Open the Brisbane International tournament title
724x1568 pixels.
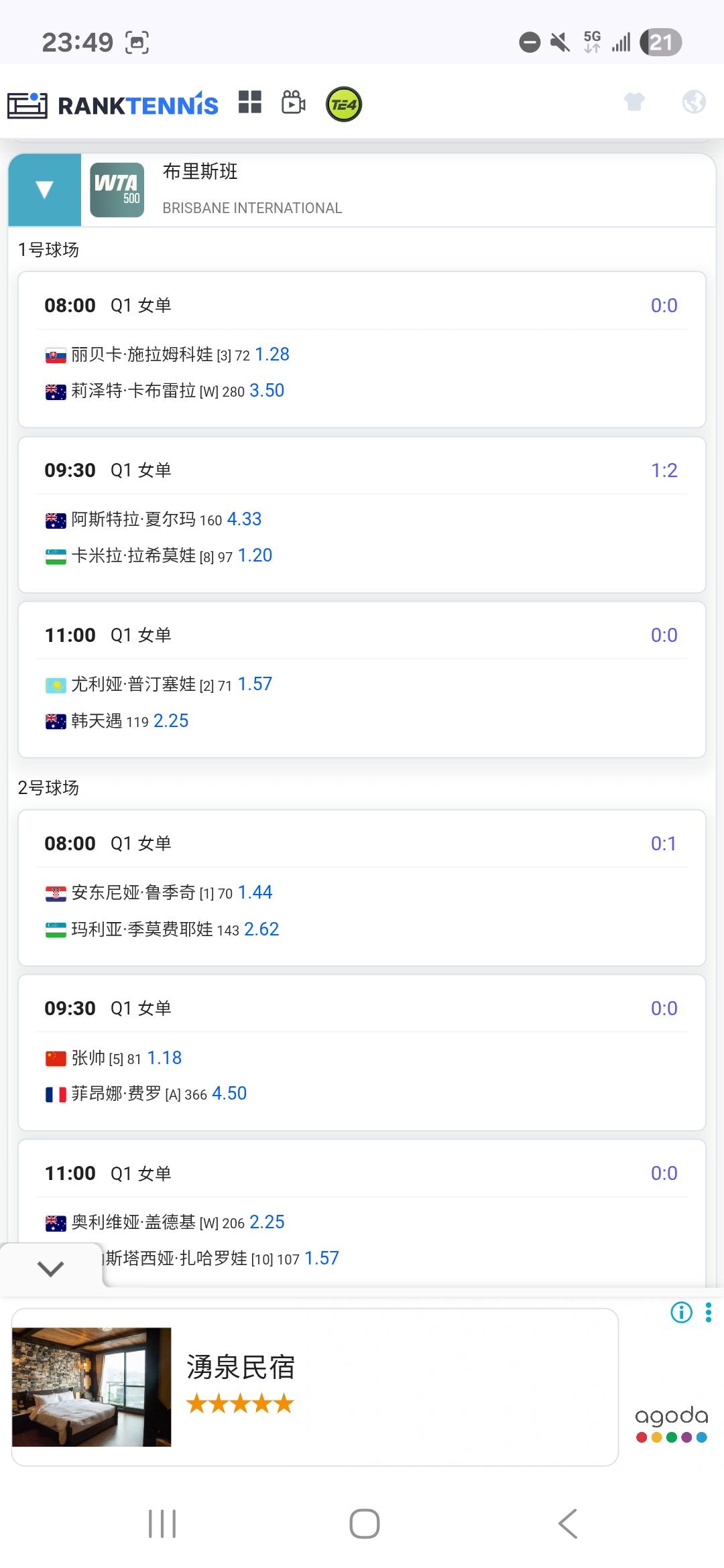coord(252,190)
